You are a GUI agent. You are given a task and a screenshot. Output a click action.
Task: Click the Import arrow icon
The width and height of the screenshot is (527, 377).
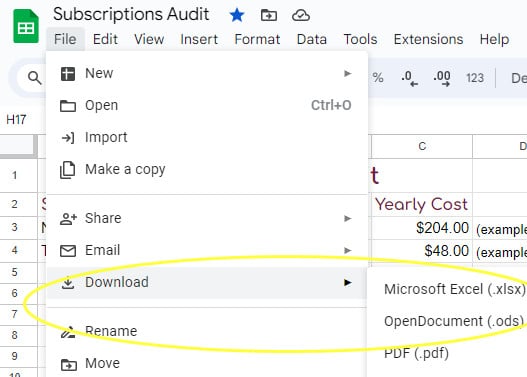point(68,138)
